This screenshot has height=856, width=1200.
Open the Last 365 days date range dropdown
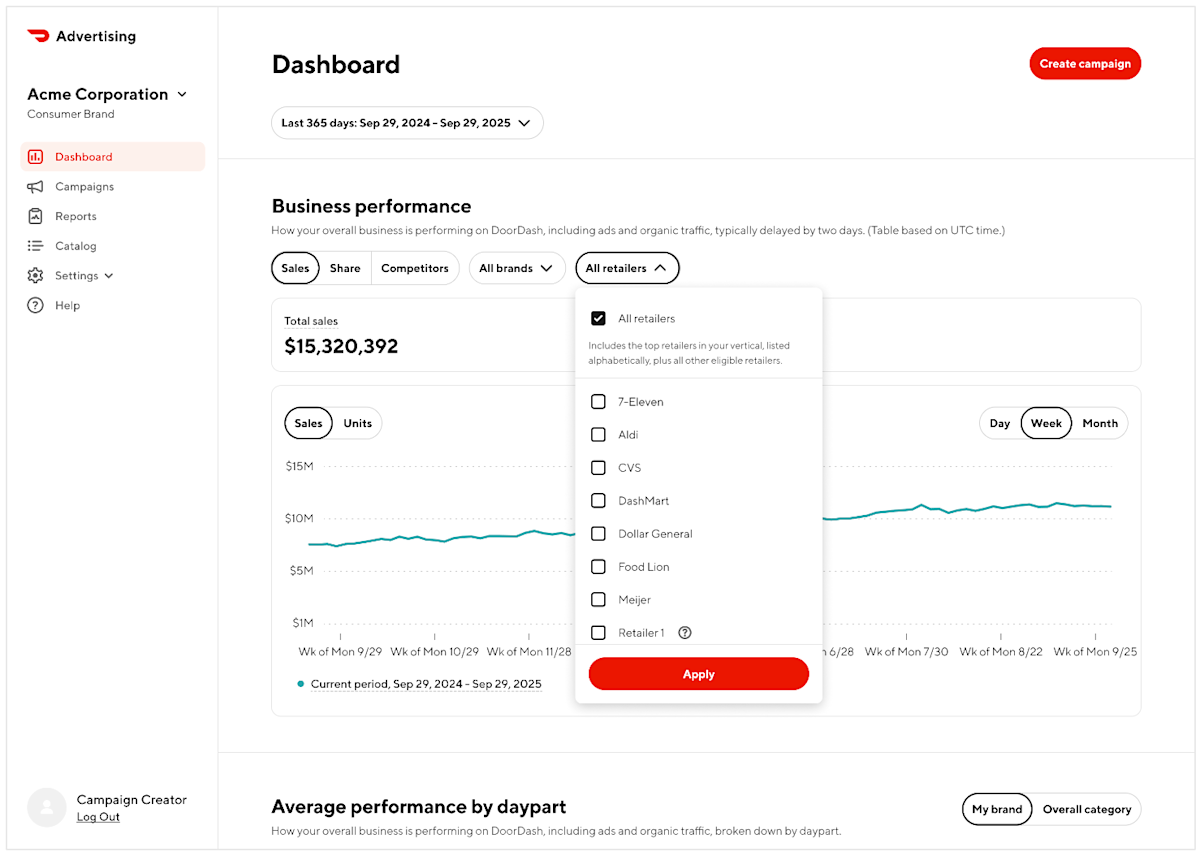pos(407,123)
